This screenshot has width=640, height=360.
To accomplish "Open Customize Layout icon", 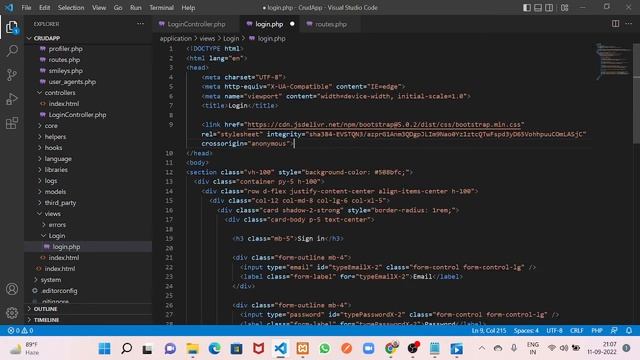I will pos(564,7).
